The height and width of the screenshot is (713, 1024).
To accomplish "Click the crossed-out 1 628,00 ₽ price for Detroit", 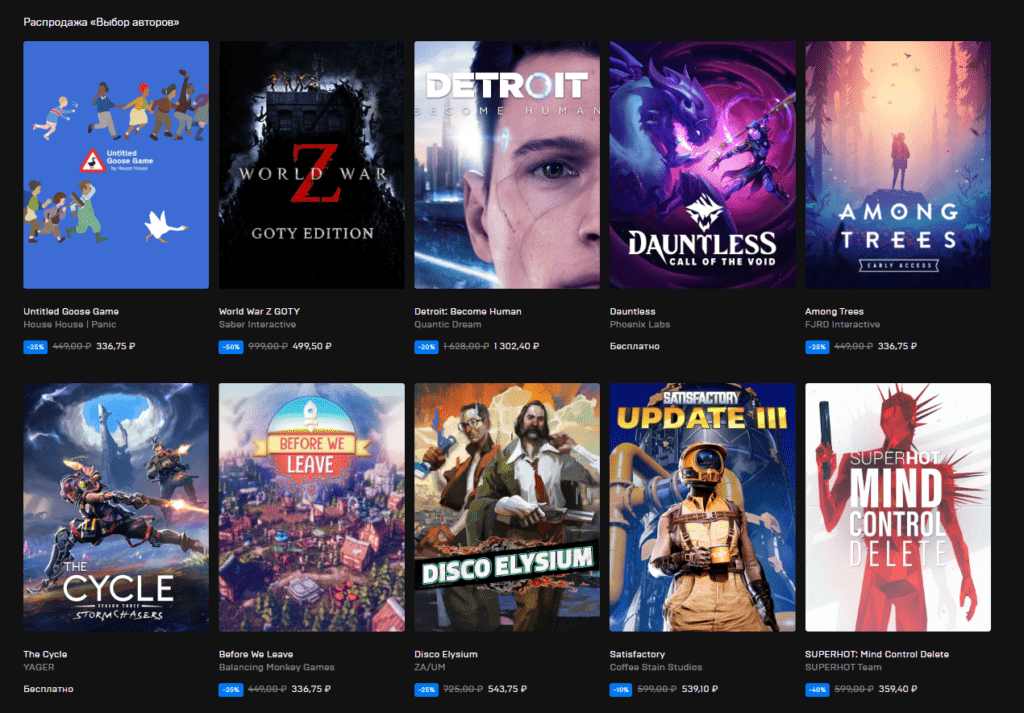I will [x=466, y=346].
